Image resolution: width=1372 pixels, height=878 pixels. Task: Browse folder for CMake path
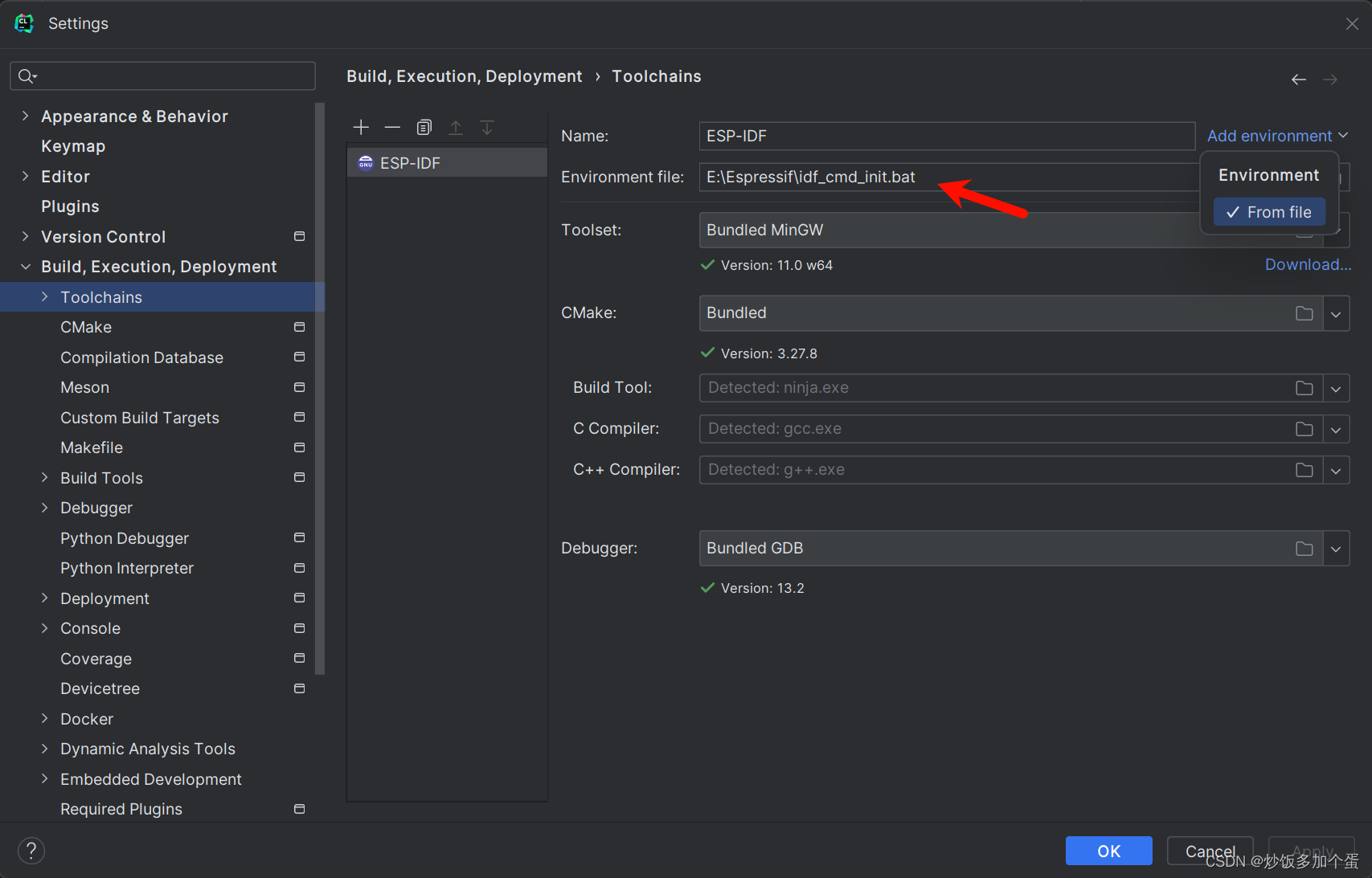tap(1304, 313)
